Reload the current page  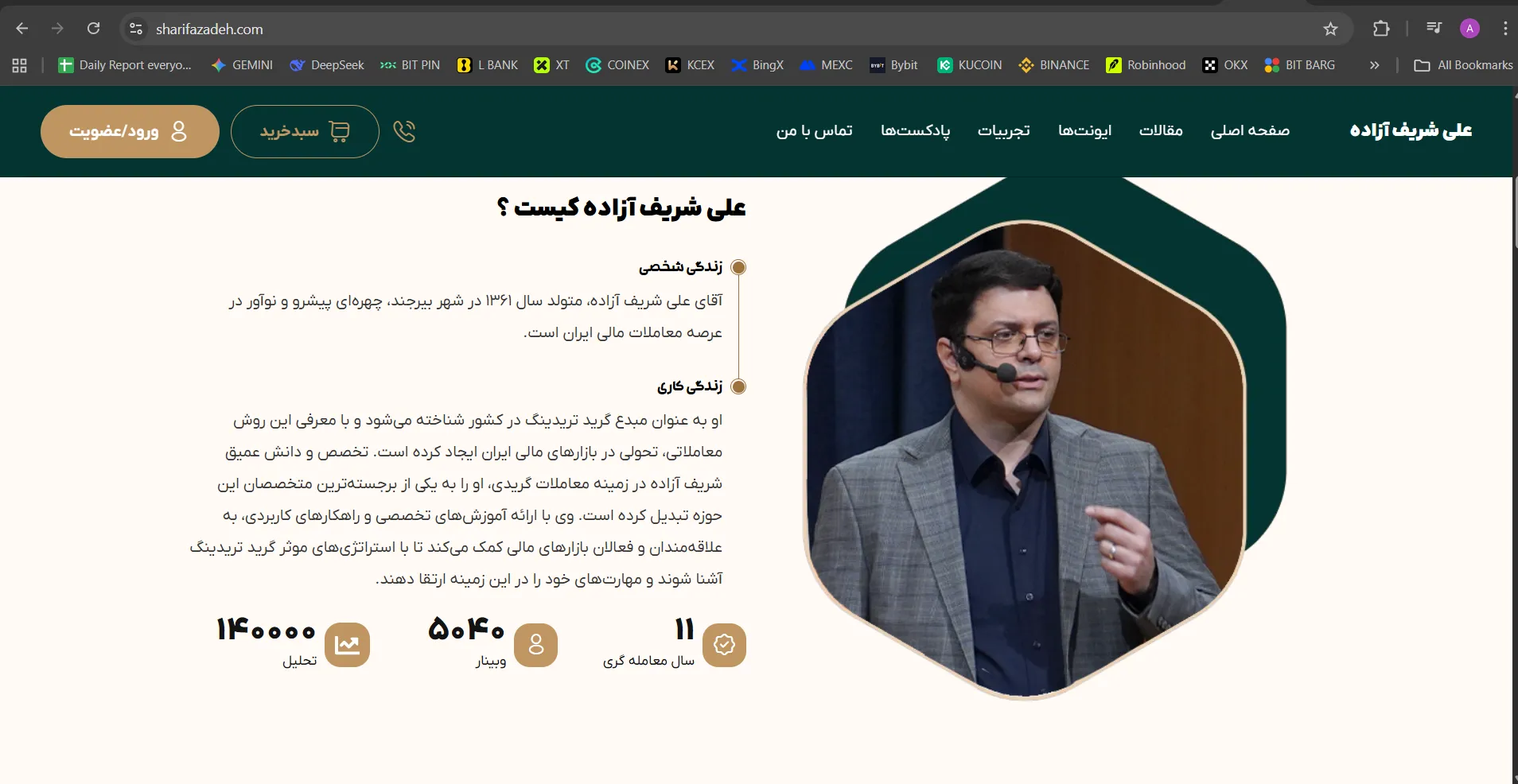pos(94,29)
